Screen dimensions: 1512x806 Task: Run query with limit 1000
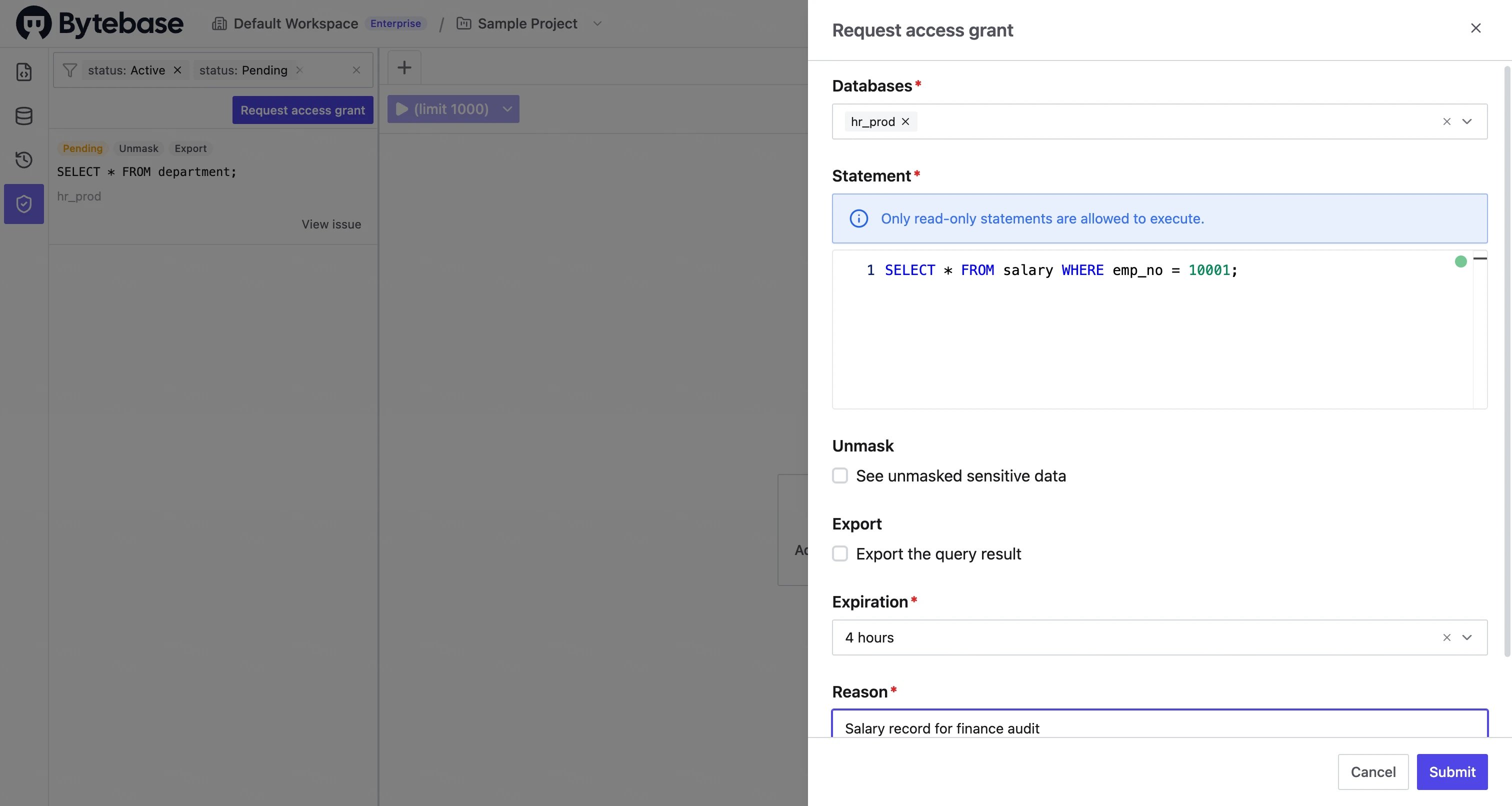point(442,109)
